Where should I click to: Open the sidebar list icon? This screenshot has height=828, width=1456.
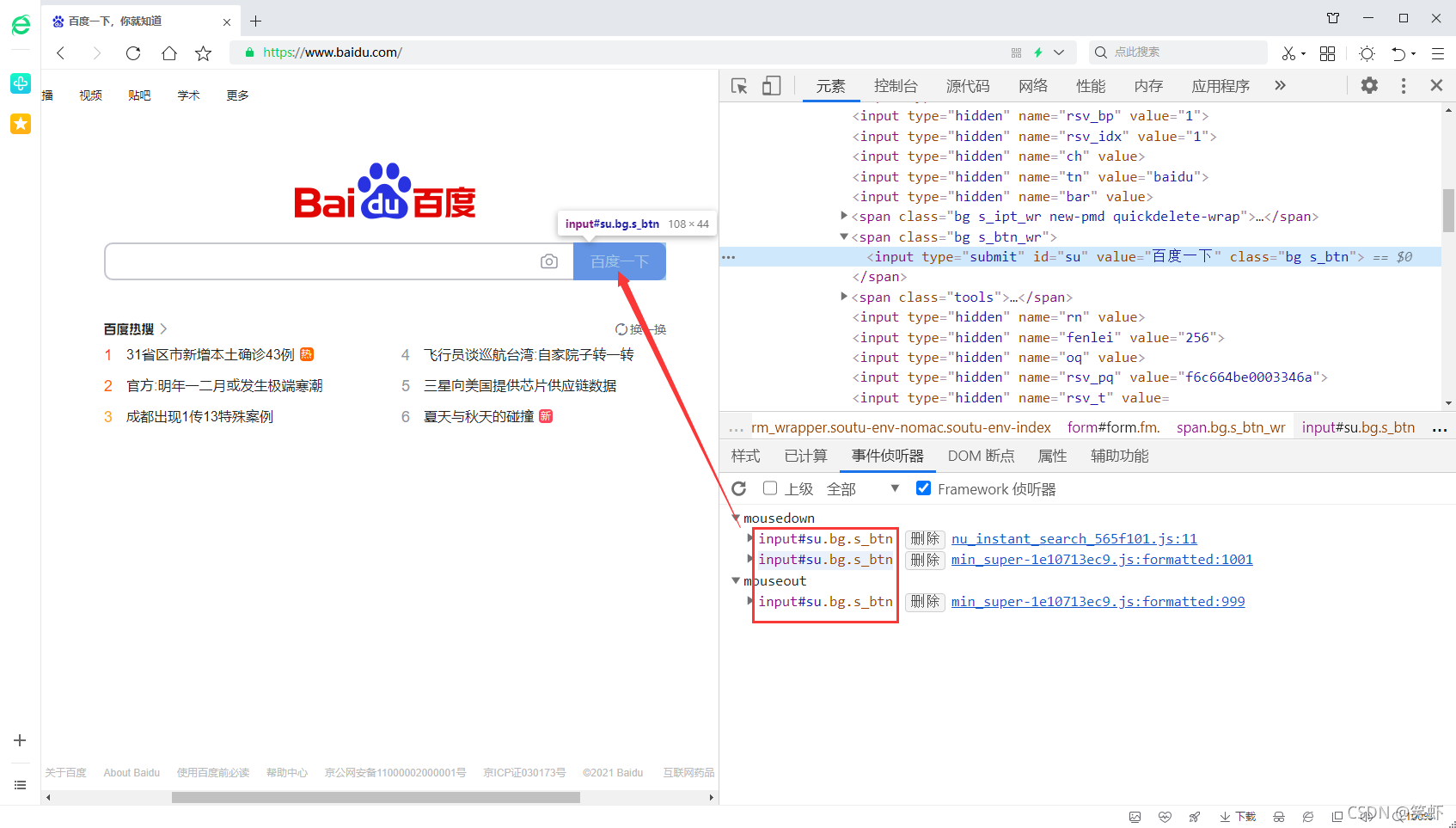pos(20,785)
